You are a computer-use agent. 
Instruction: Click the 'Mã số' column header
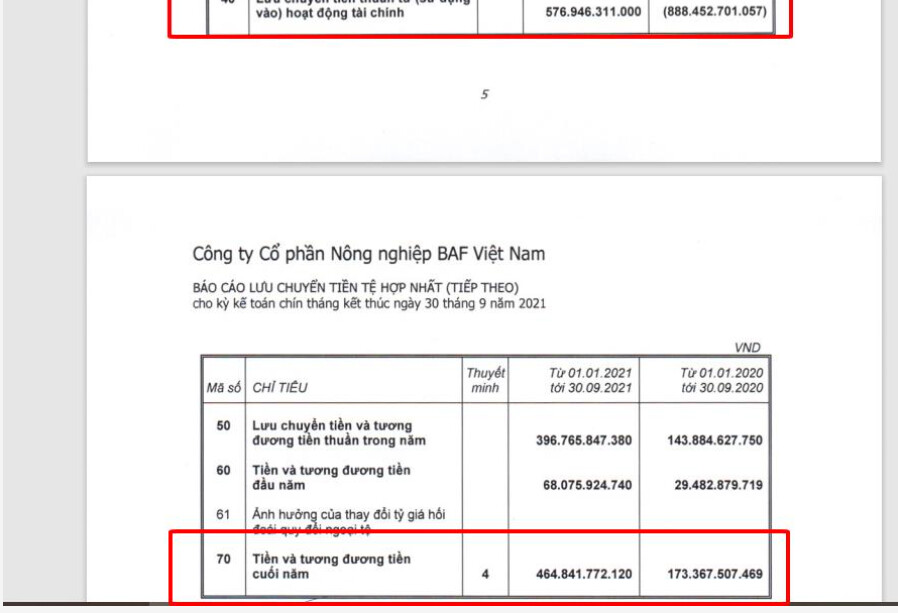tap(223, 388)
